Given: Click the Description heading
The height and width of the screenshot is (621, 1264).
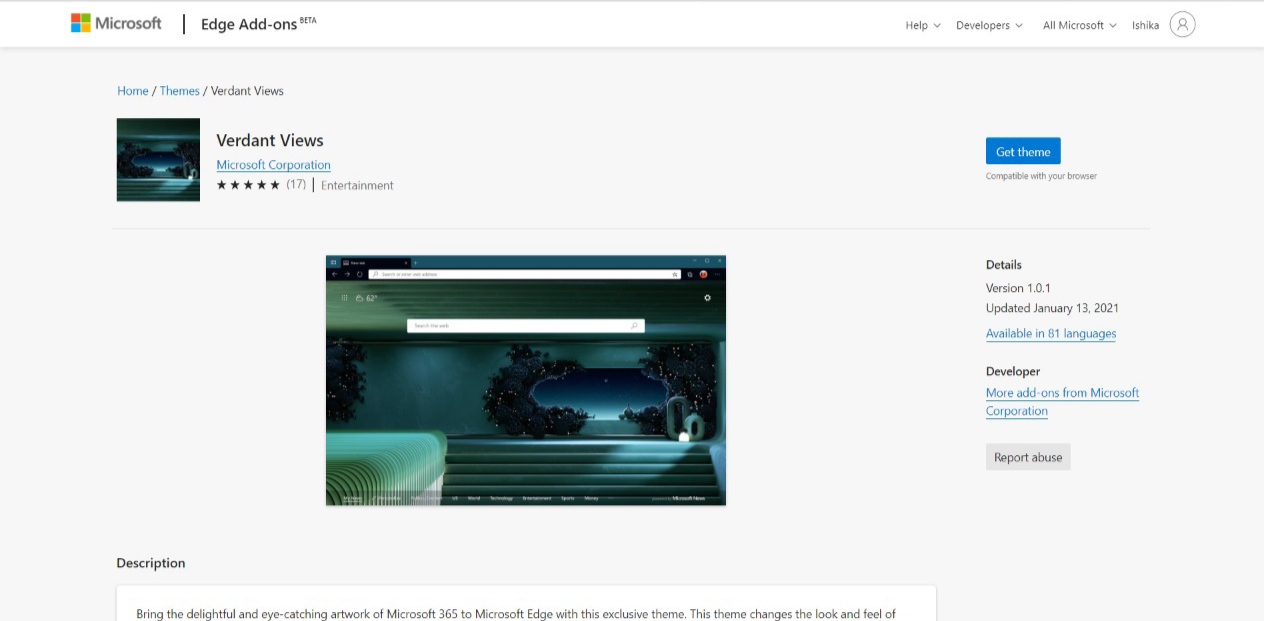Looking at the screenshot, I should 151,563.
